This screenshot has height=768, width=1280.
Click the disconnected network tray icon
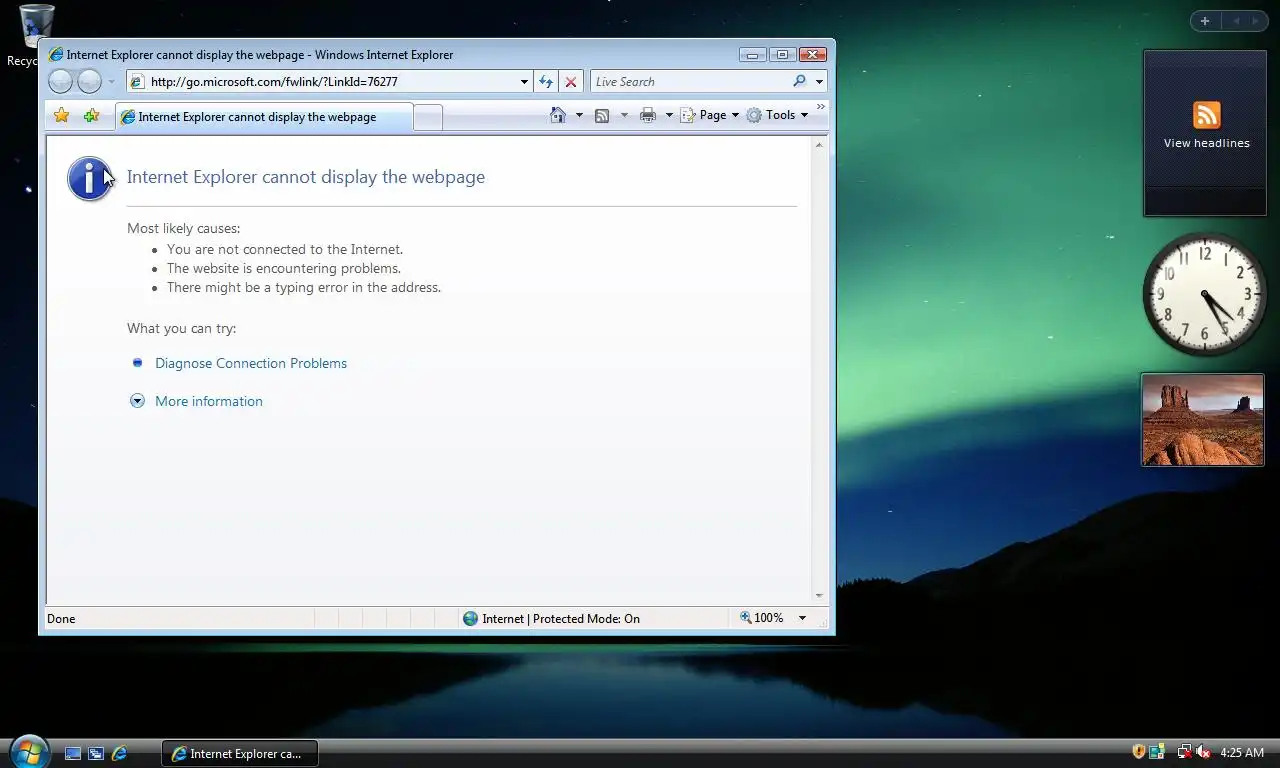[x=1184, y=752]
